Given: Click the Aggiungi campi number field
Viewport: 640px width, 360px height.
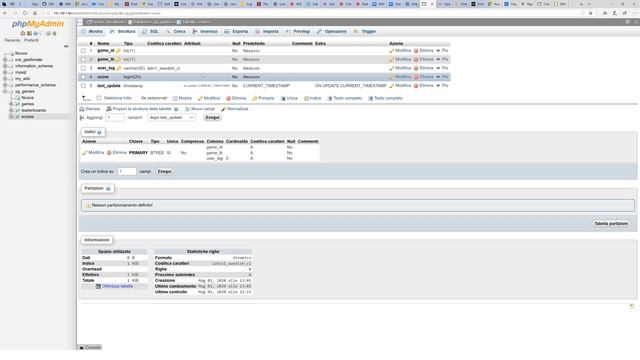Looking at the screenshot, I should click(115, 118).
